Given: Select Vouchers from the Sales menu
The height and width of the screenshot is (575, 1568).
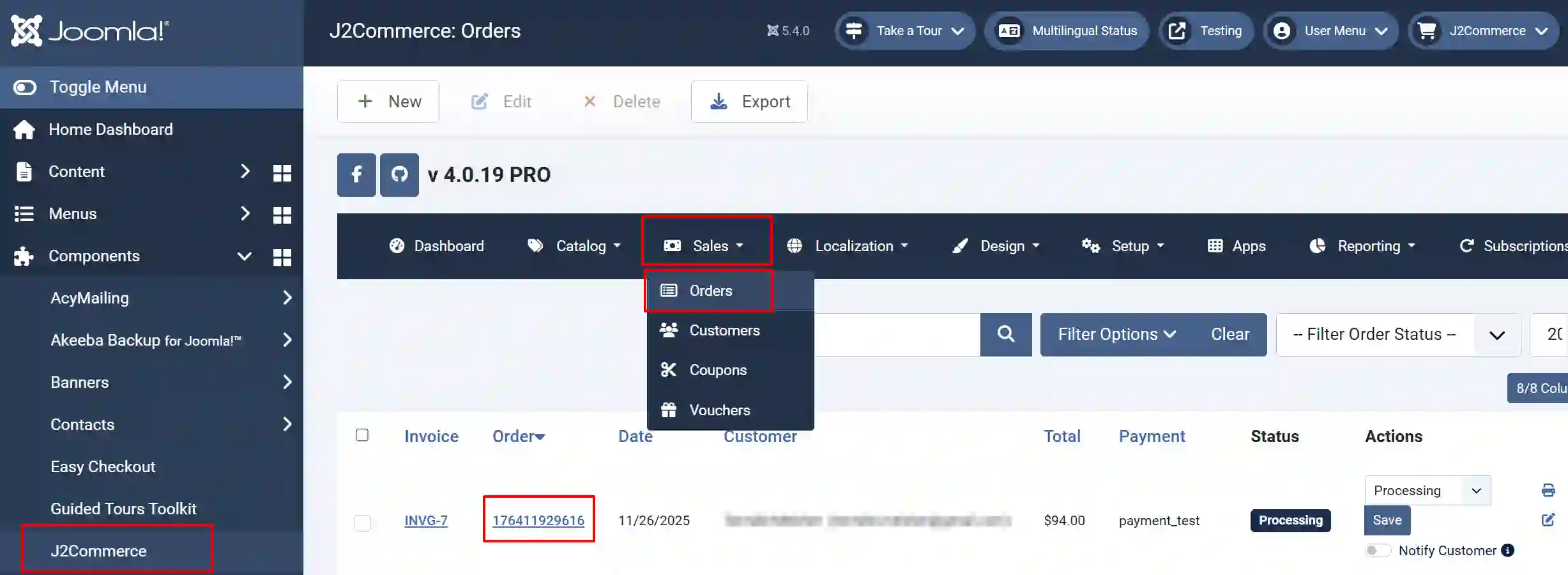Looking at the screenshot, I should click(730, 410).
